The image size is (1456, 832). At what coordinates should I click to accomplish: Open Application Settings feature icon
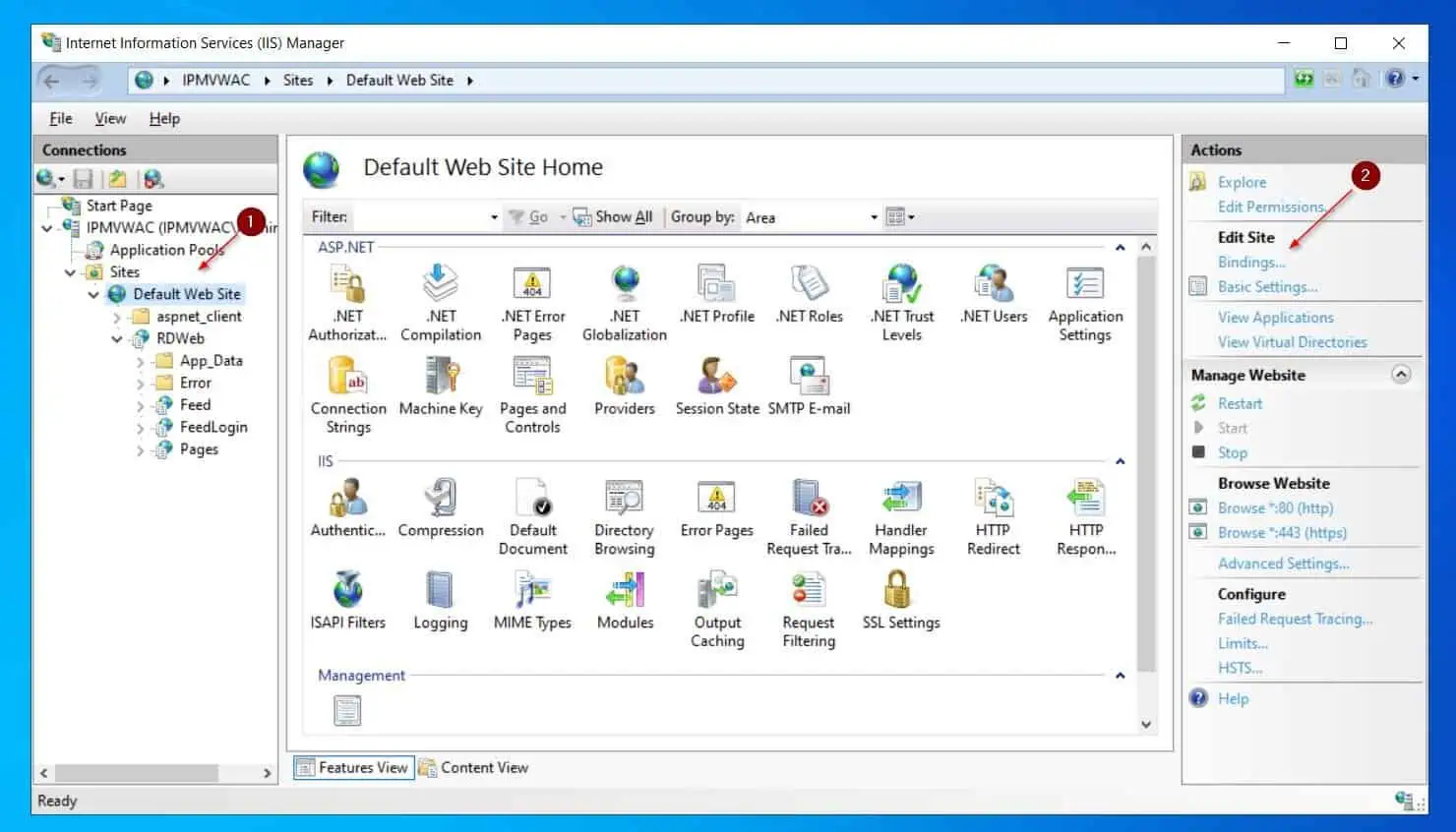pyautogui.click(x=1085, y=304)
